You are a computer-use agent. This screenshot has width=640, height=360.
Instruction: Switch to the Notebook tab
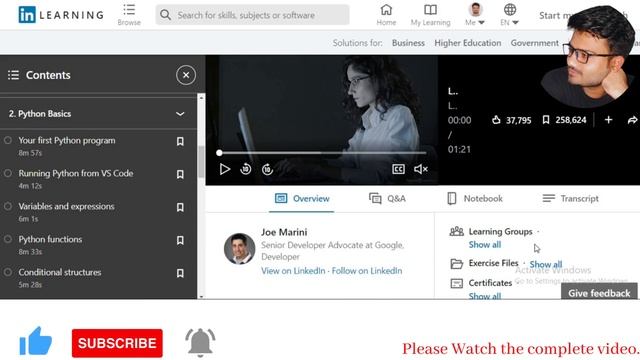[475, 199]
